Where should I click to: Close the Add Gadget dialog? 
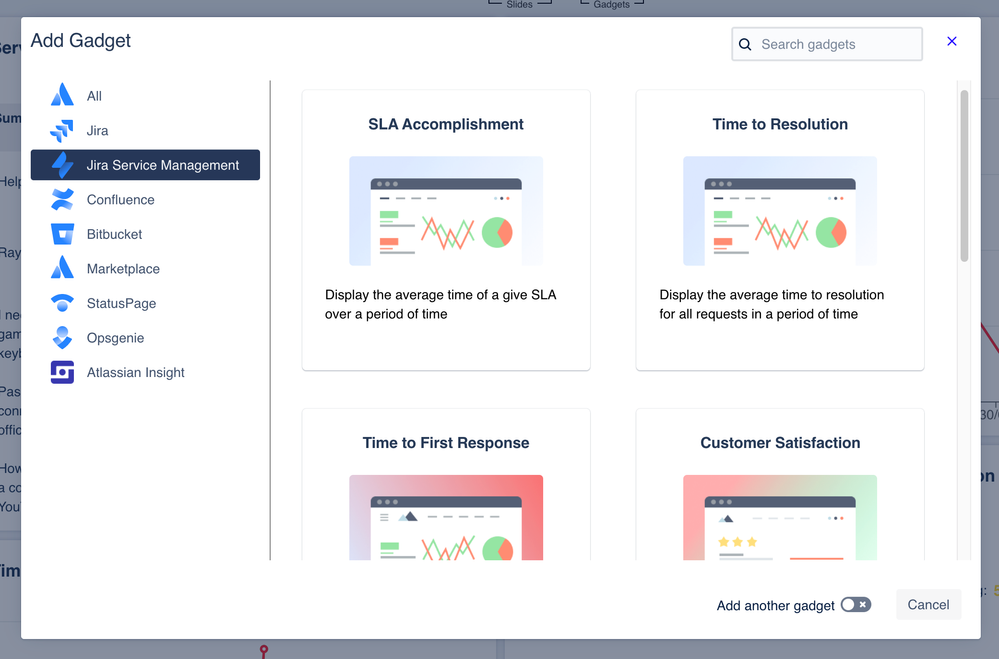952,41
